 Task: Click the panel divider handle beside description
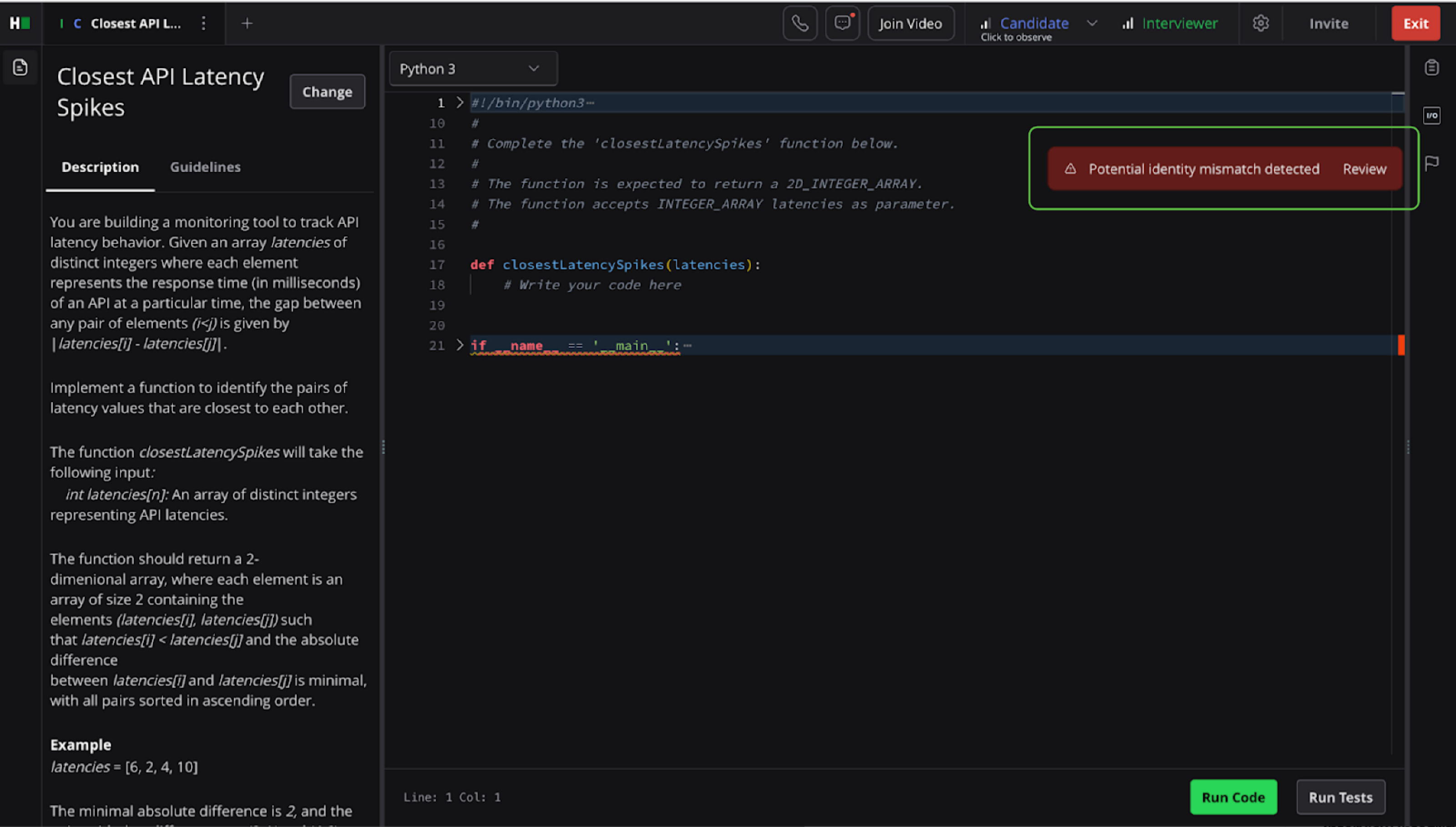click(383, 448)
